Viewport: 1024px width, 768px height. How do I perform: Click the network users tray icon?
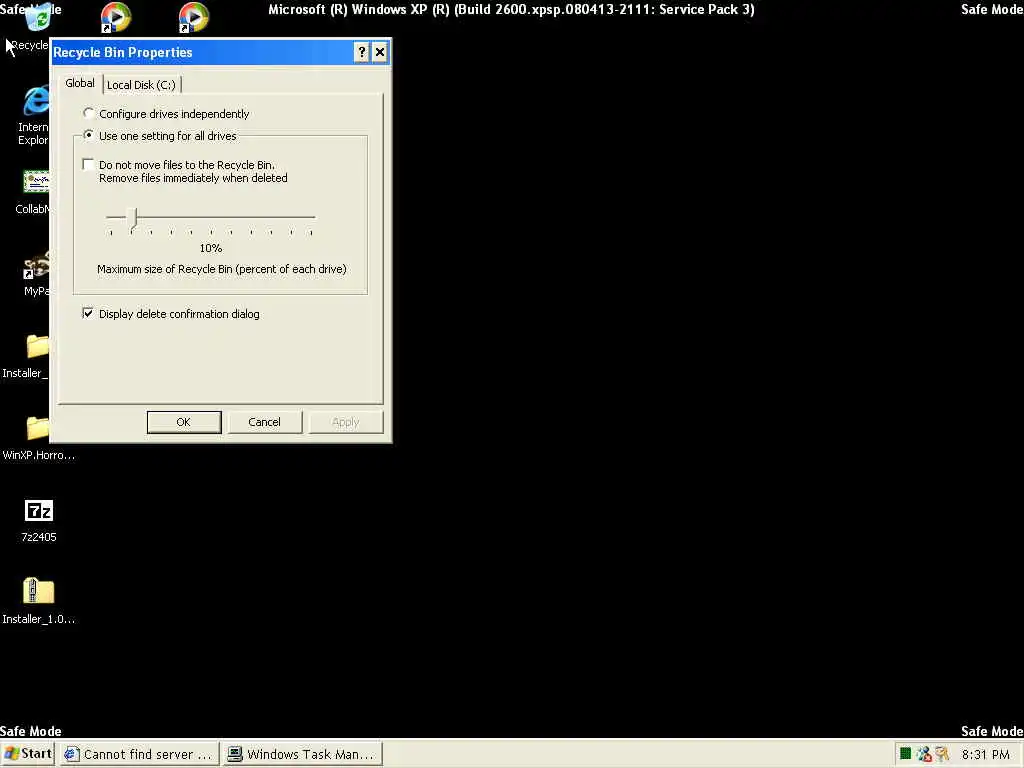point(923,754)
